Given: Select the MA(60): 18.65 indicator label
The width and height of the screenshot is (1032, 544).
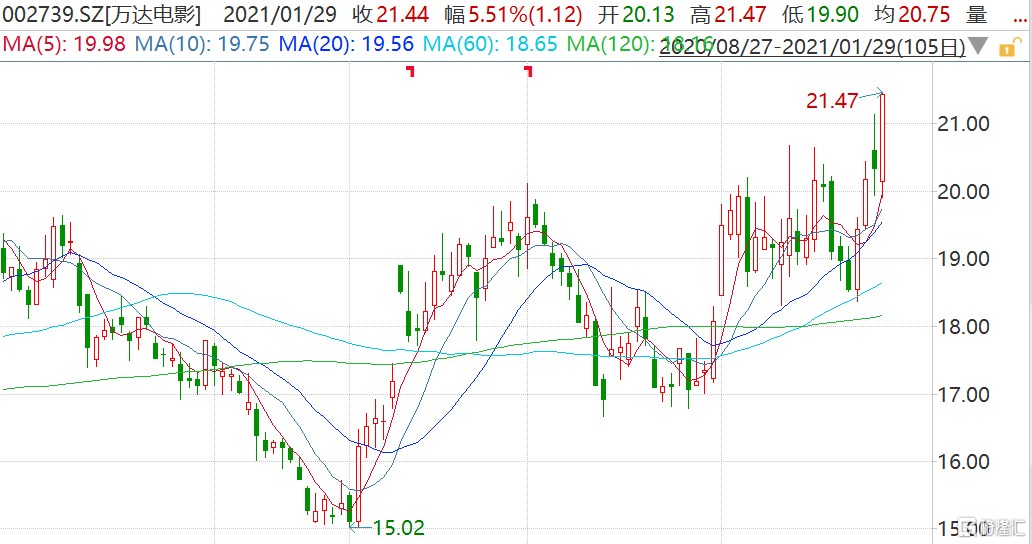Looking at the screenshot, I should click(490, 44).
